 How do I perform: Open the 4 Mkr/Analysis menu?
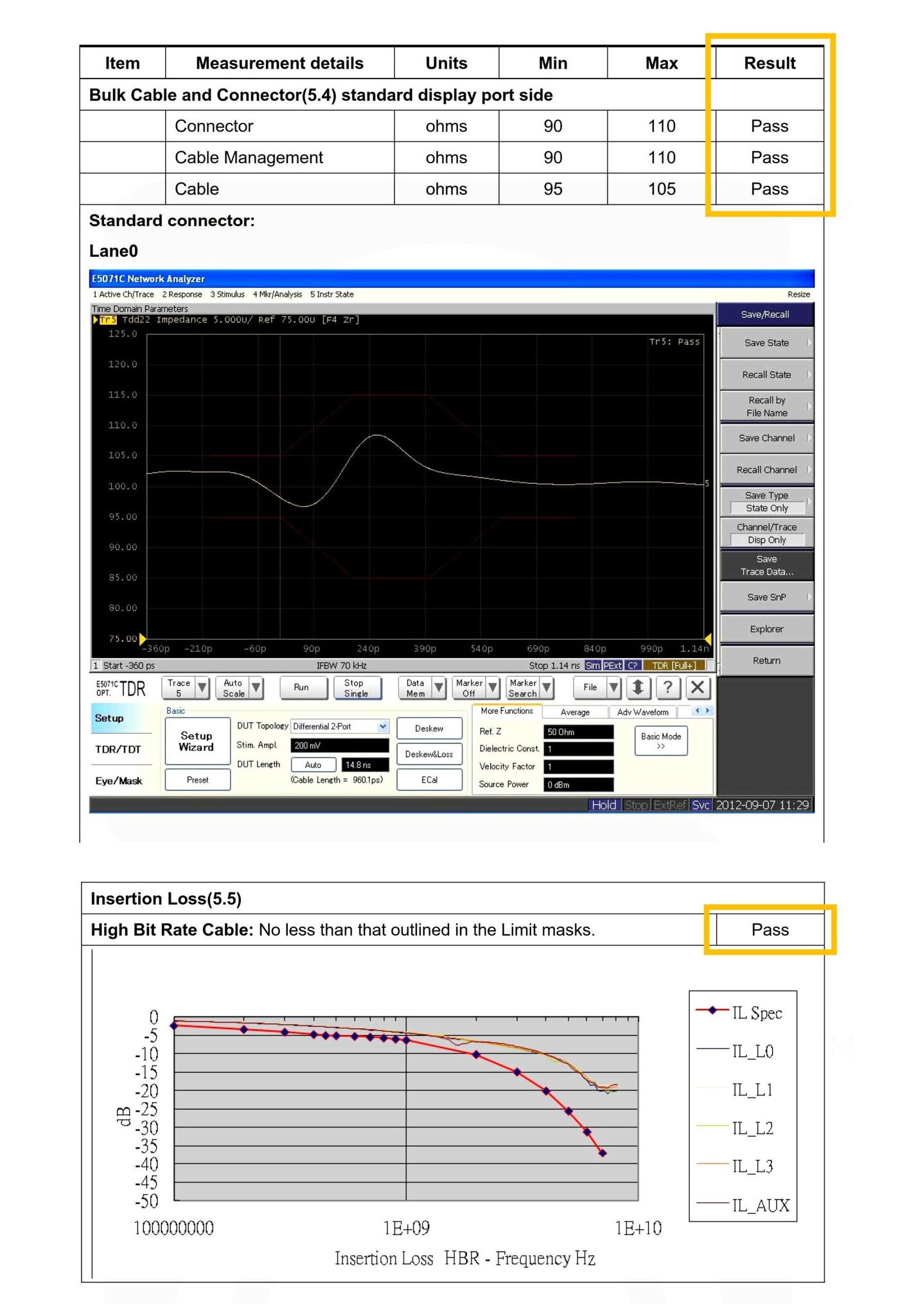click(x=277, y=294)
